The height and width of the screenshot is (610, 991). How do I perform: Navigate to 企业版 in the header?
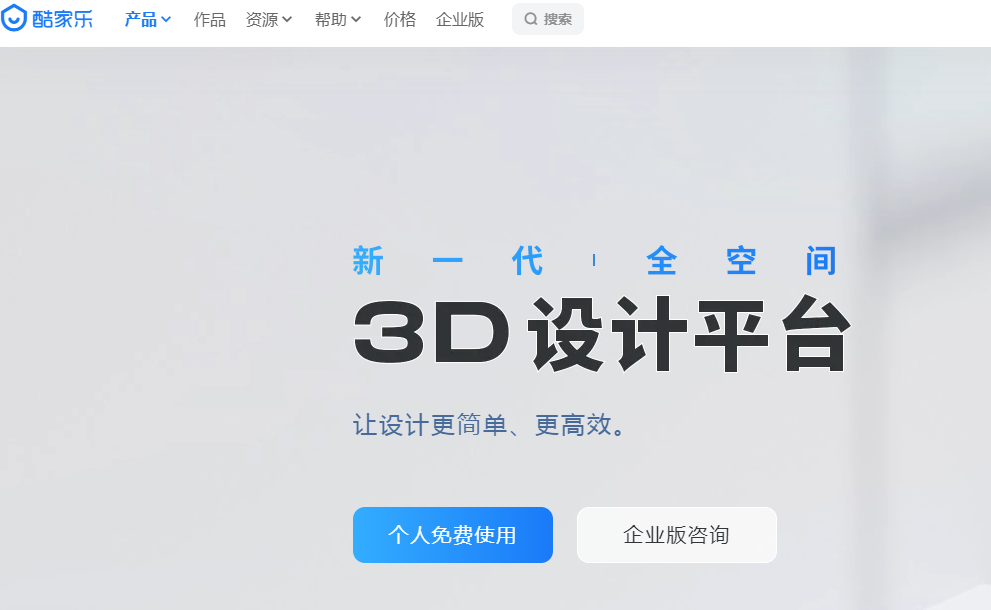pyautogui.click(x=459, y=20)
